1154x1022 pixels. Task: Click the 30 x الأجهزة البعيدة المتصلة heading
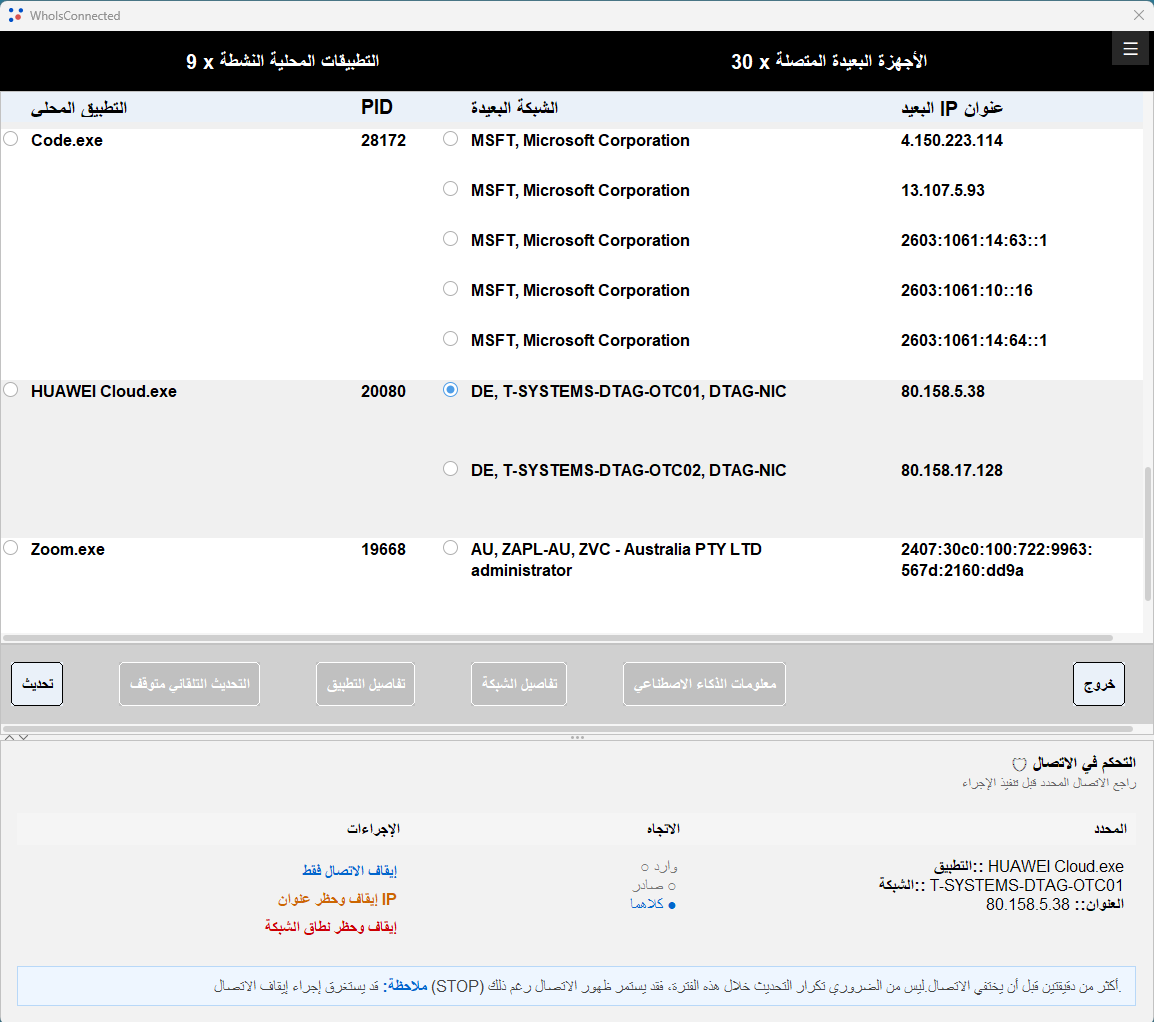click(x=829, y=61)
